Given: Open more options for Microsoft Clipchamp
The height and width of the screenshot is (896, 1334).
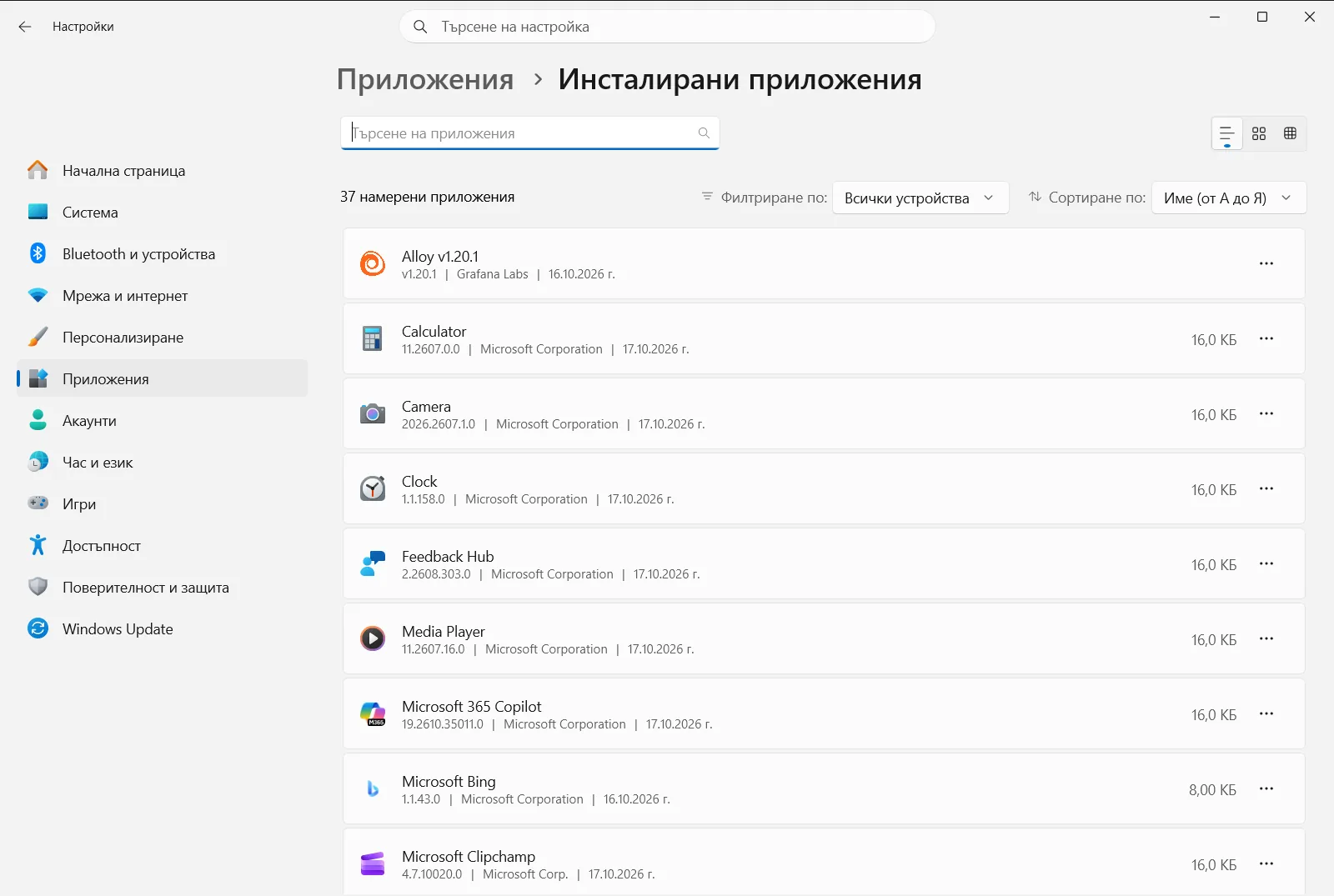Looking at the screenshot, I should [x=1266, y=863].
